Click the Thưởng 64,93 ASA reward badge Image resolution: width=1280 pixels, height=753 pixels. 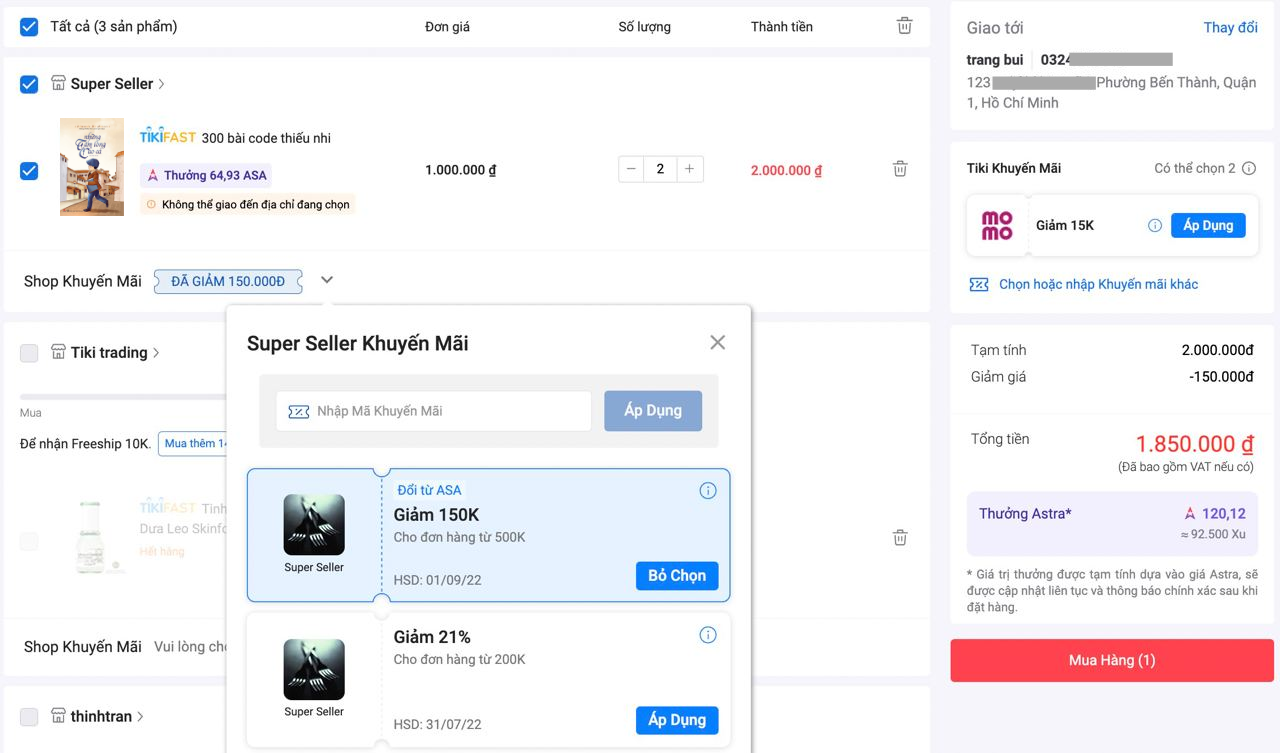click(x=206, y=175)
